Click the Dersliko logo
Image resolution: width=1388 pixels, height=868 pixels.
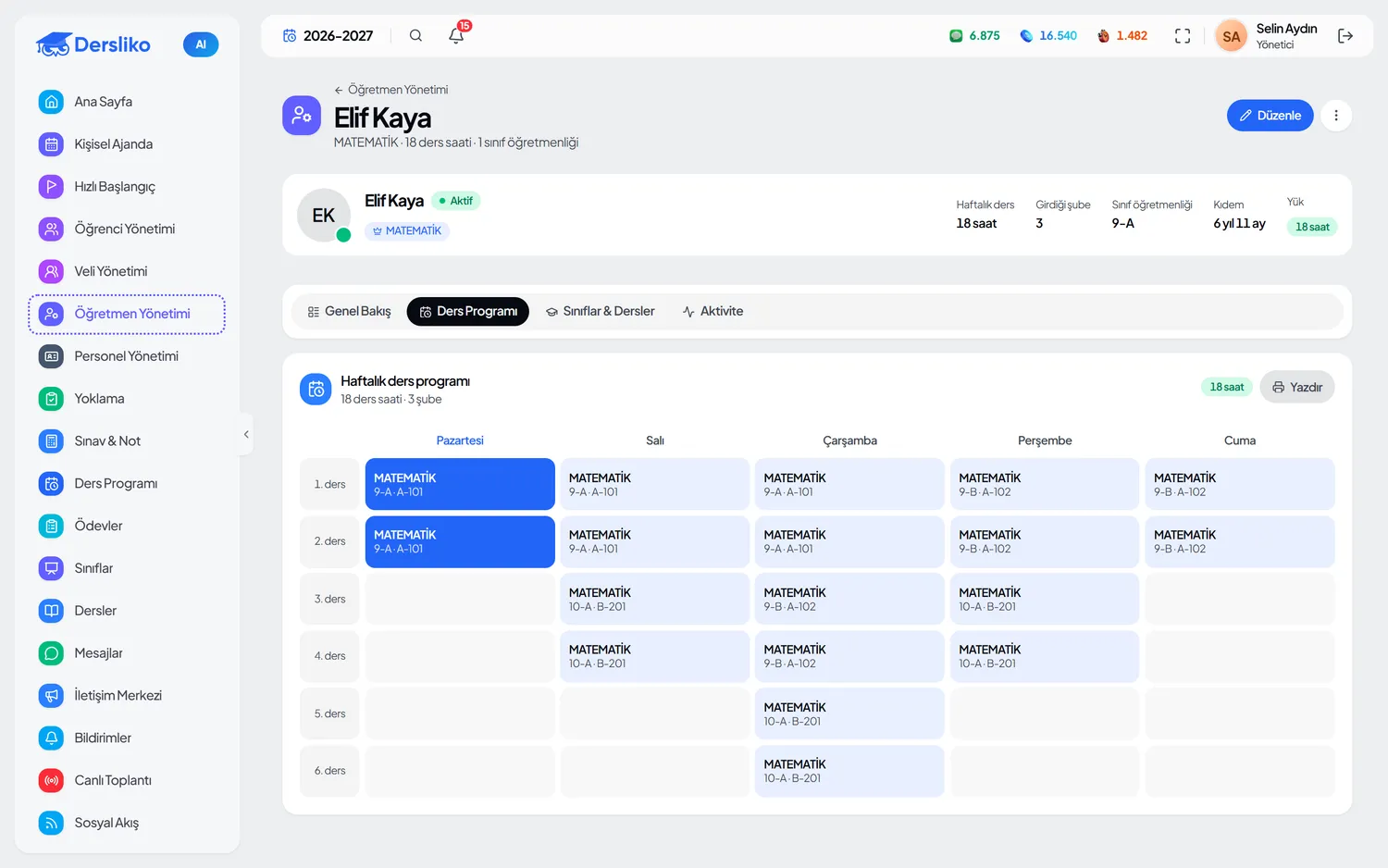[93, 44]
